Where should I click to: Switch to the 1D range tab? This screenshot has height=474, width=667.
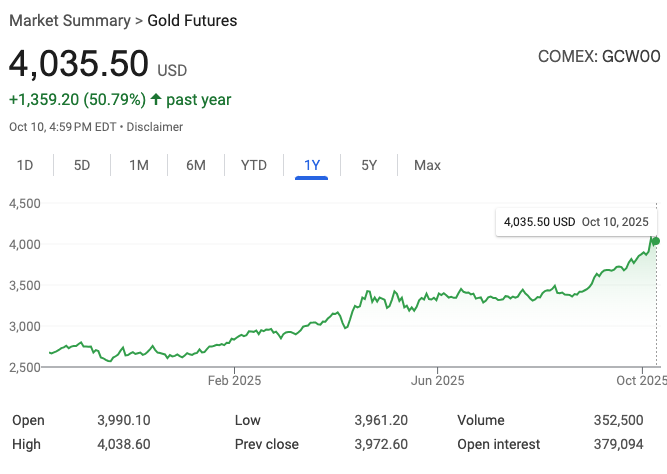point(26,165)
